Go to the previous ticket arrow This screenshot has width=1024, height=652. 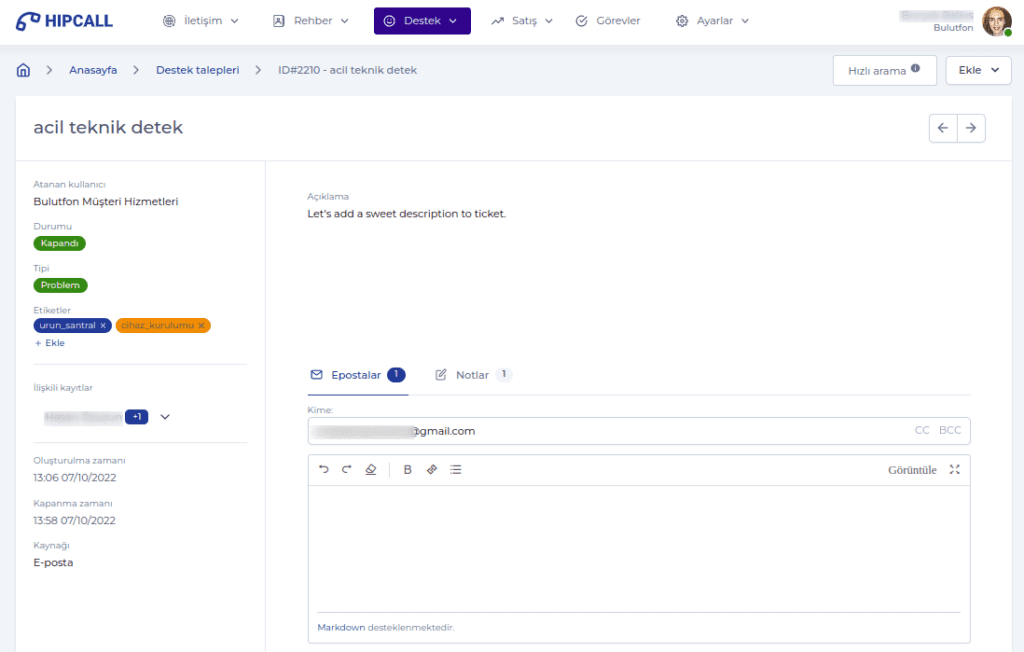tap(943, 128)
